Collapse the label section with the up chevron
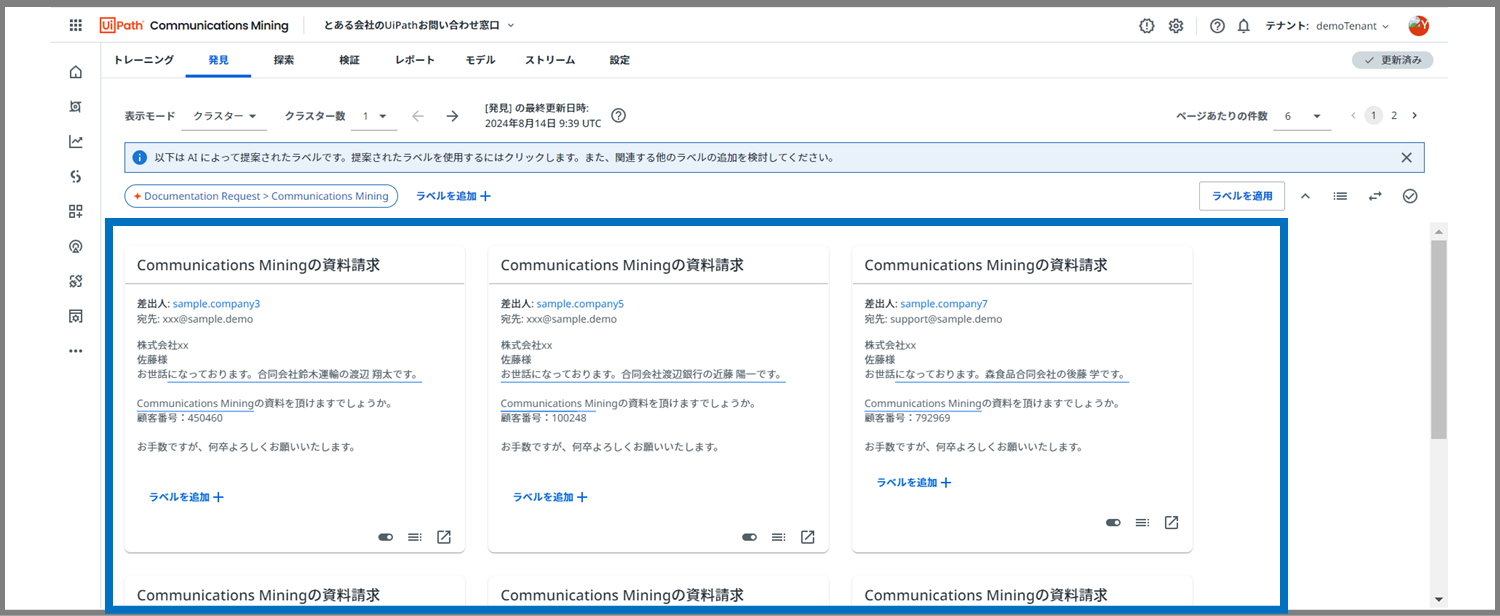 pos(1305,196)
